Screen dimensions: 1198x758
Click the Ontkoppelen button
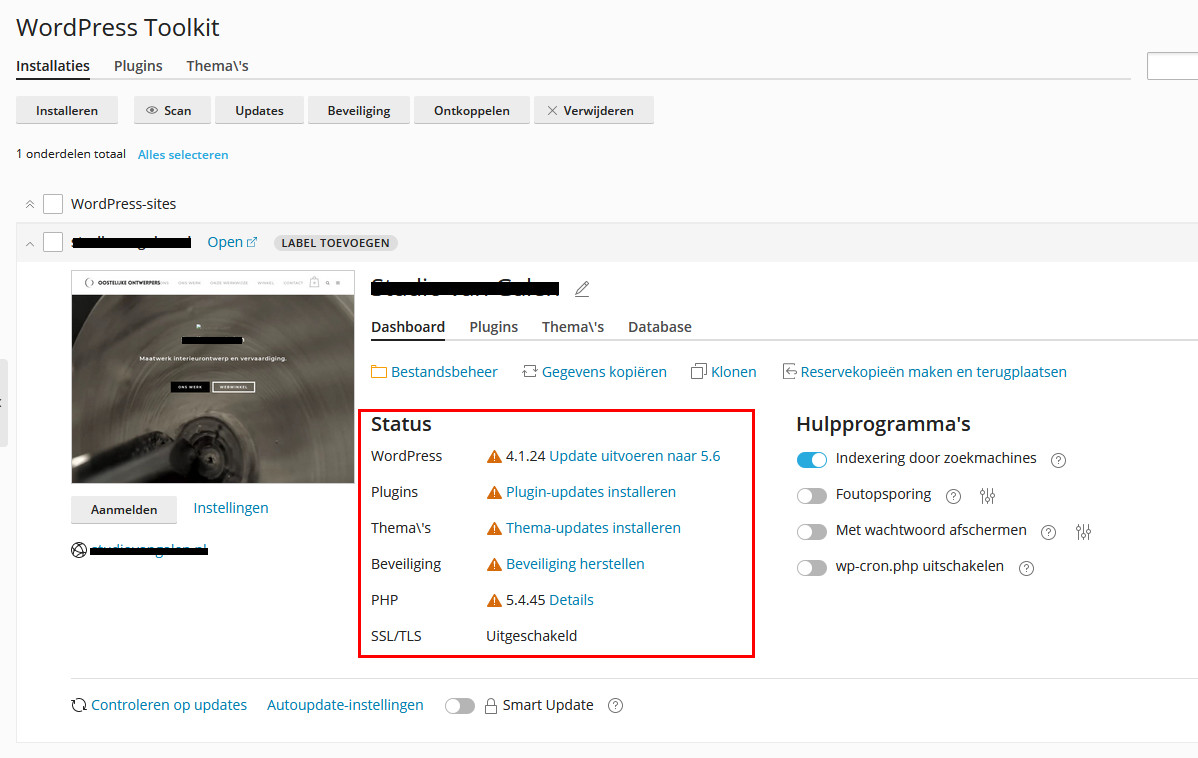point(472,111)
